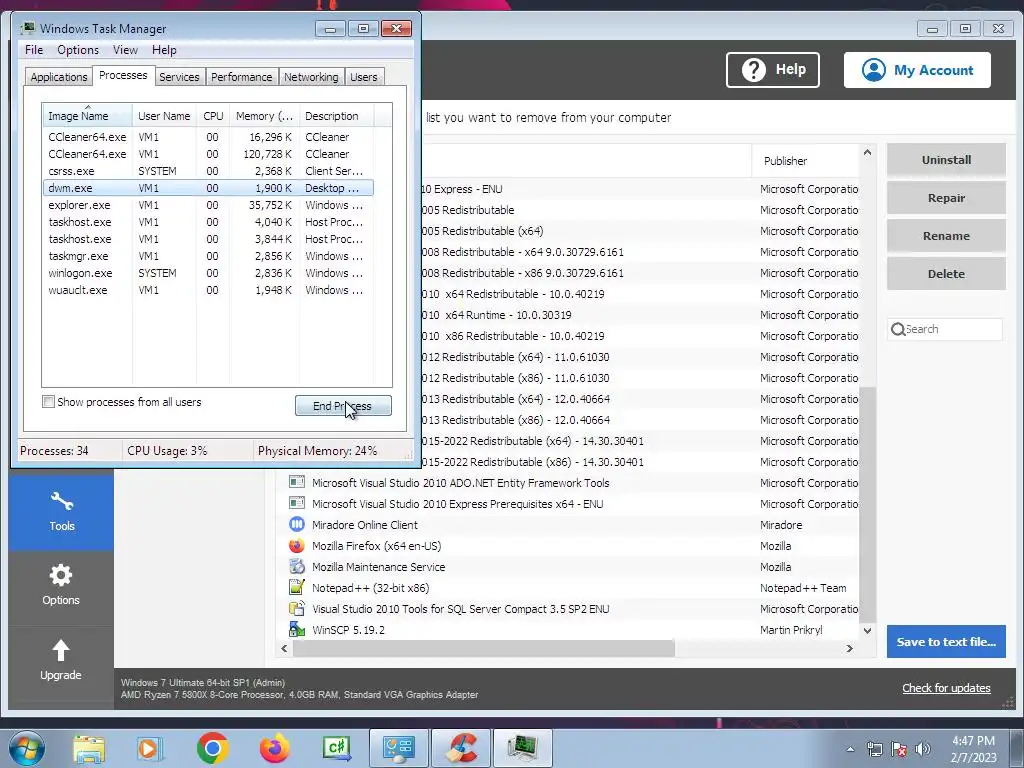This screenshot has width=1024, height=768.
Task: Switch to Task Manager taskbar button
Action: point(523,748)
